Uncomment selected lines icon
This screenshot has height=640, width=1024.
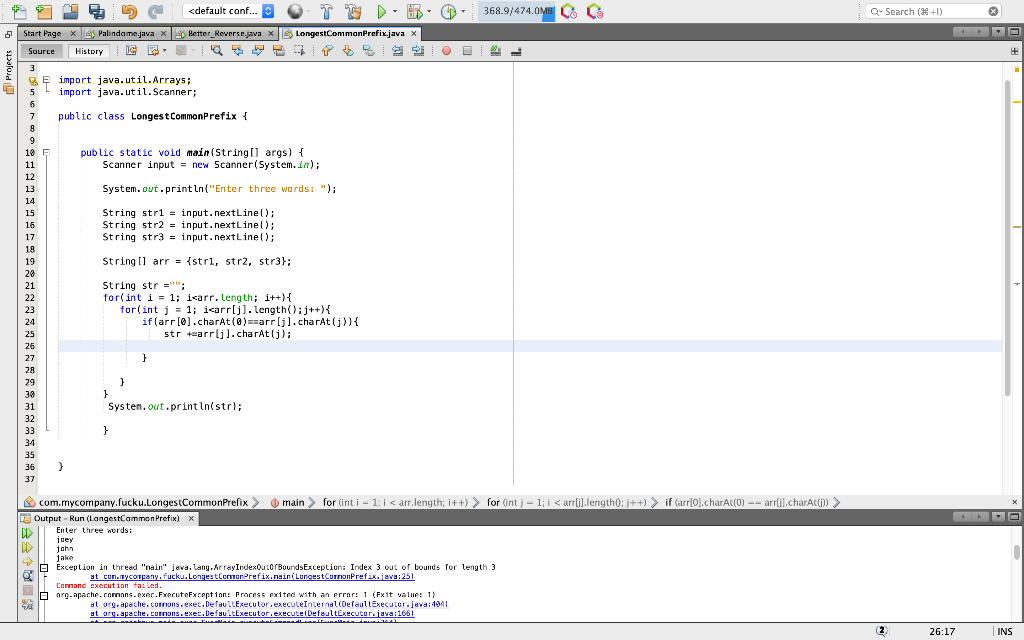coord(516,50)
